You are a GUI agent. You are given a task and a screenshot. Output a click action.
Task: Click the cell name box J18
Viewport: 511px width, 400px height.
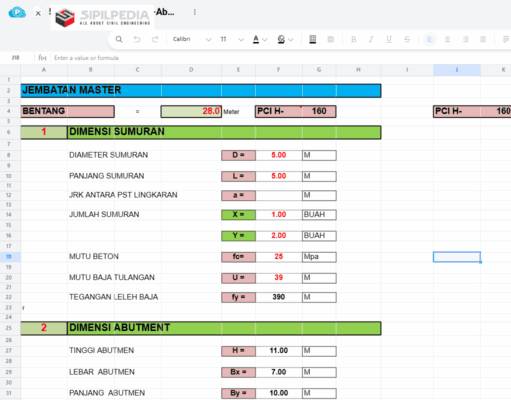[16, 58]
